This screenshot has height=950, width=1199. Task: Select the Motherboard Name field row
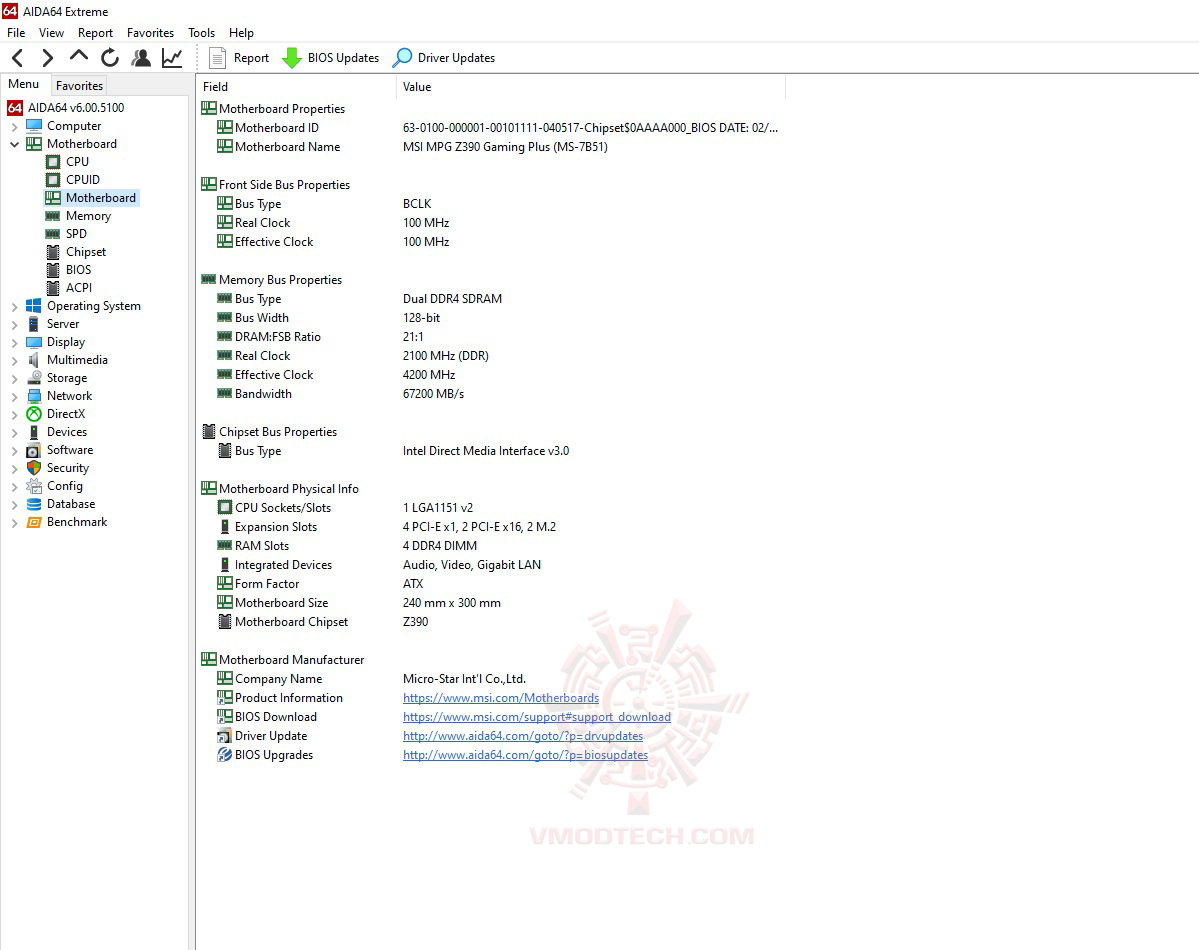point(489,147)
